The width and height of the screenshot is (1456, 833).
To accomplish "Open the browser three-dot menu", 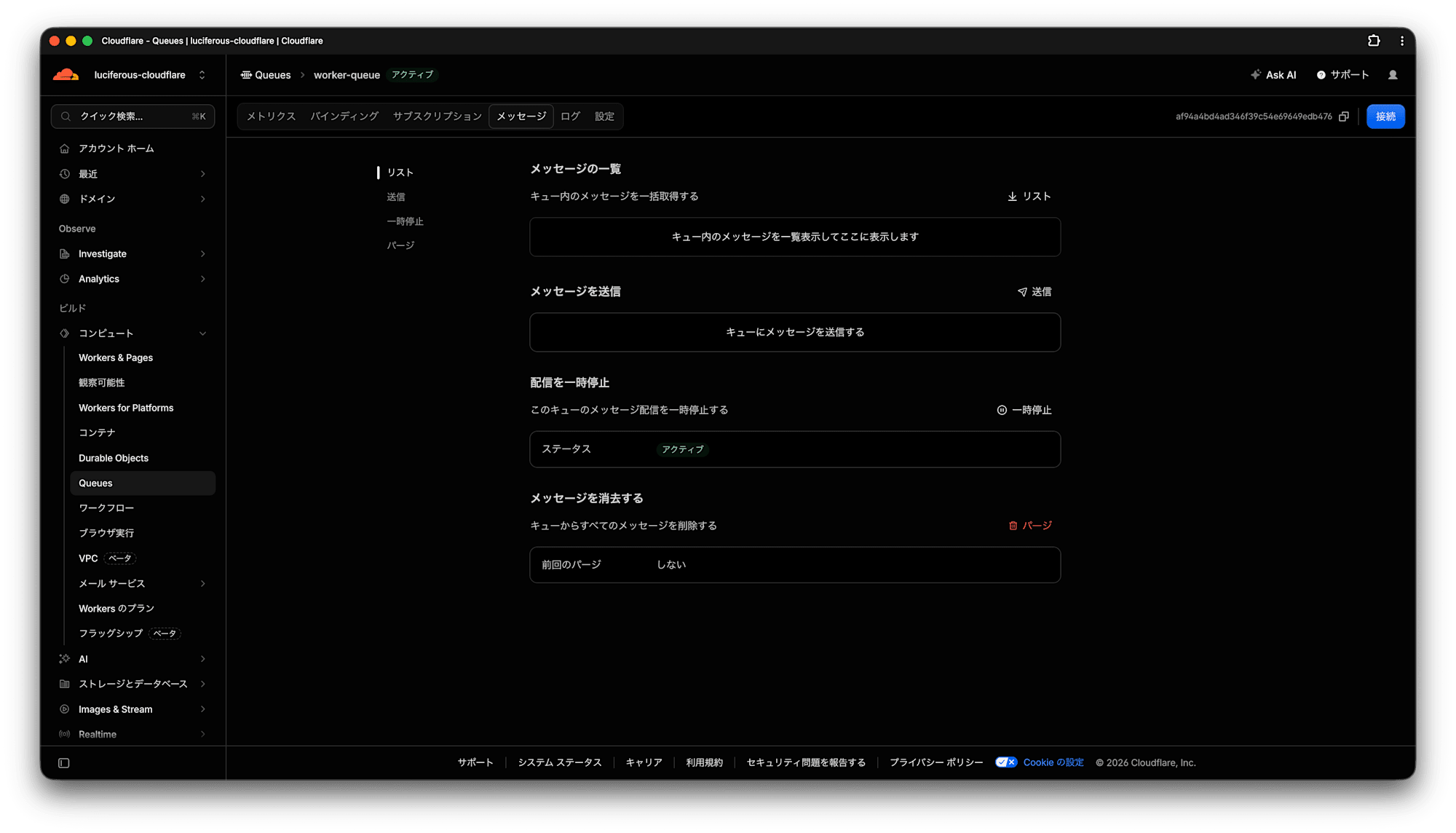I will (x=1402, y=41).
